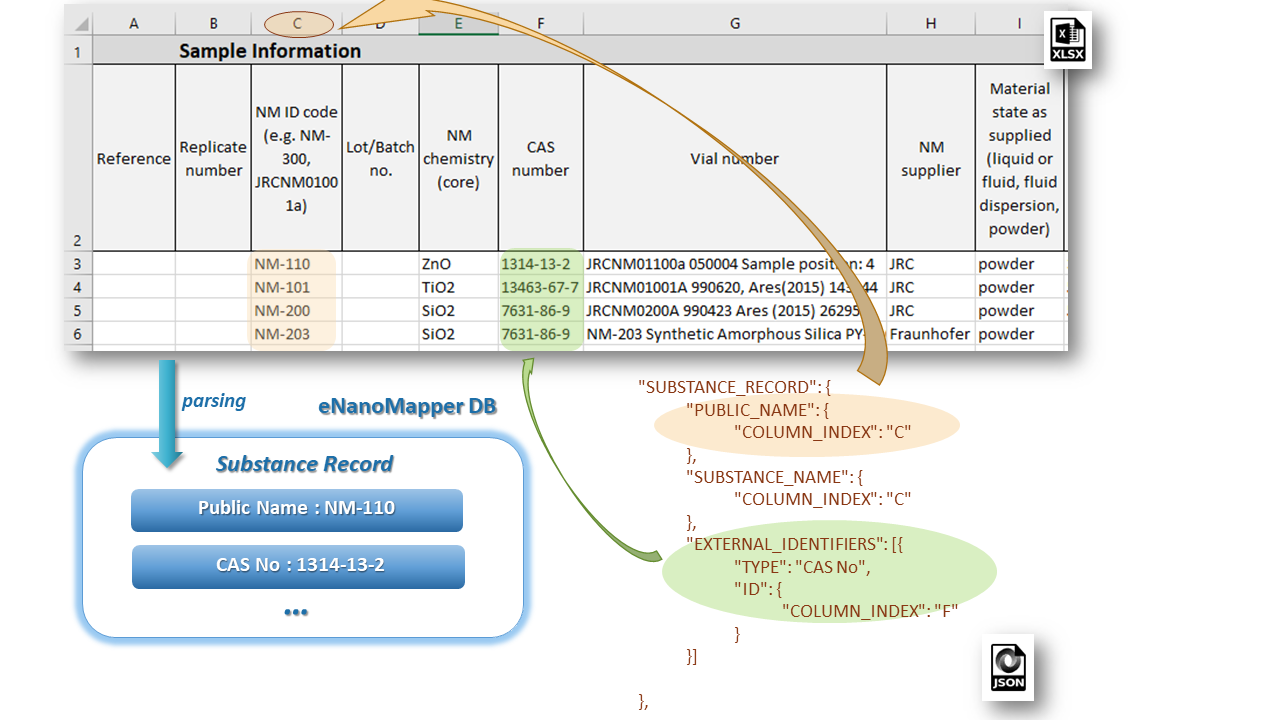Click the Substance Record heading
The image size is (1280, 720).
pyautogui.click(x=304, y=464)
